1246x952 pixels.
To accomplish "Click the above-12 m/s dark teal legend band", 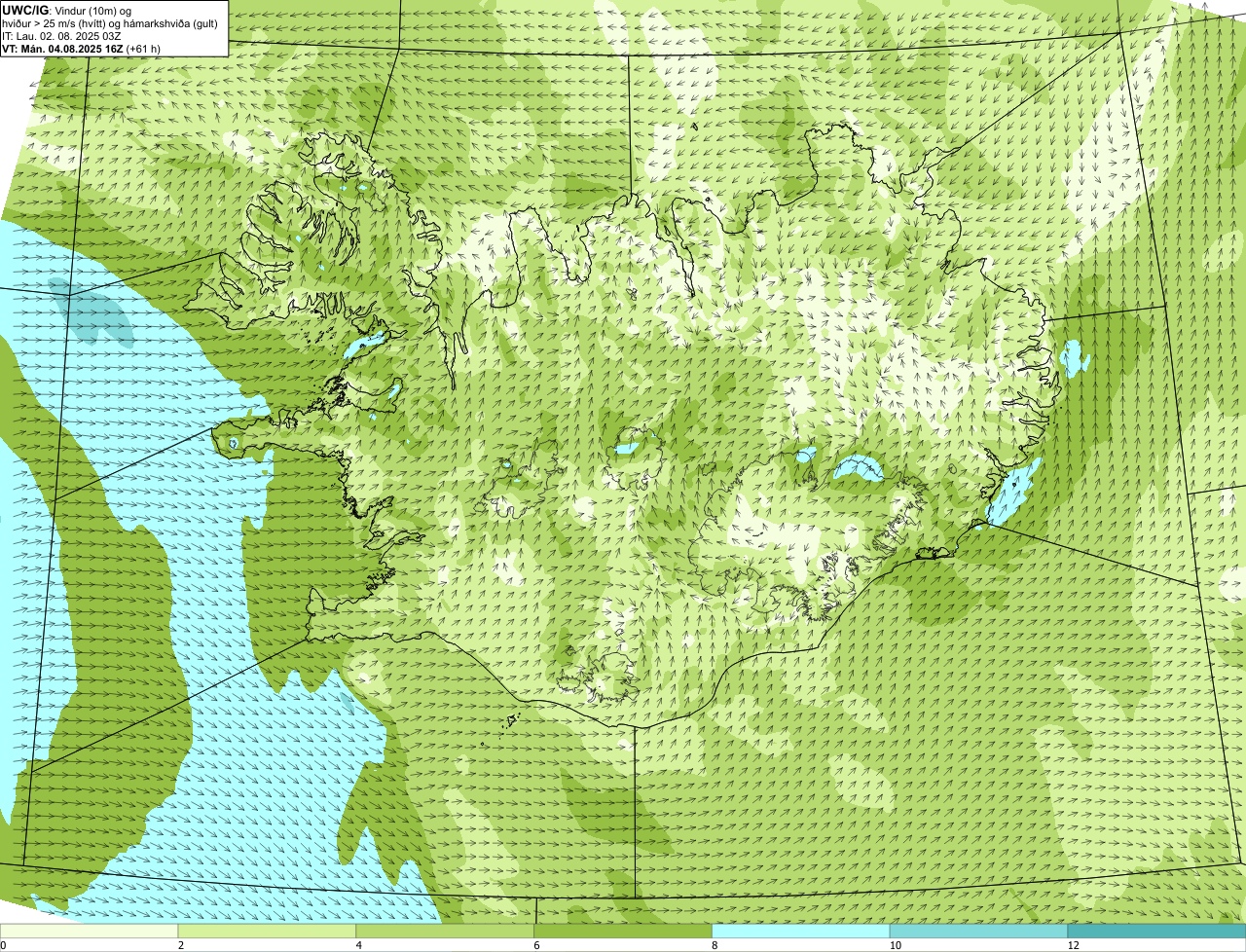I will pos(1156,932).
